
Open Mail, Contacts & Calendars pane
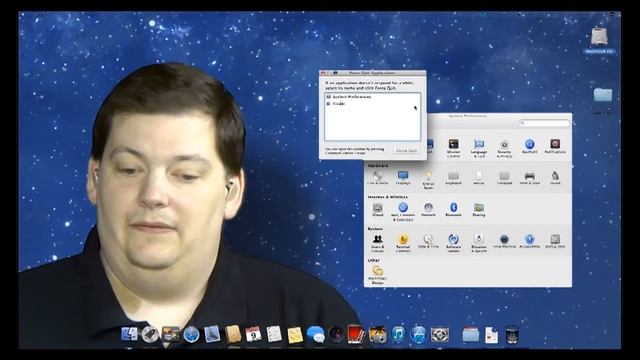(403, 211)
